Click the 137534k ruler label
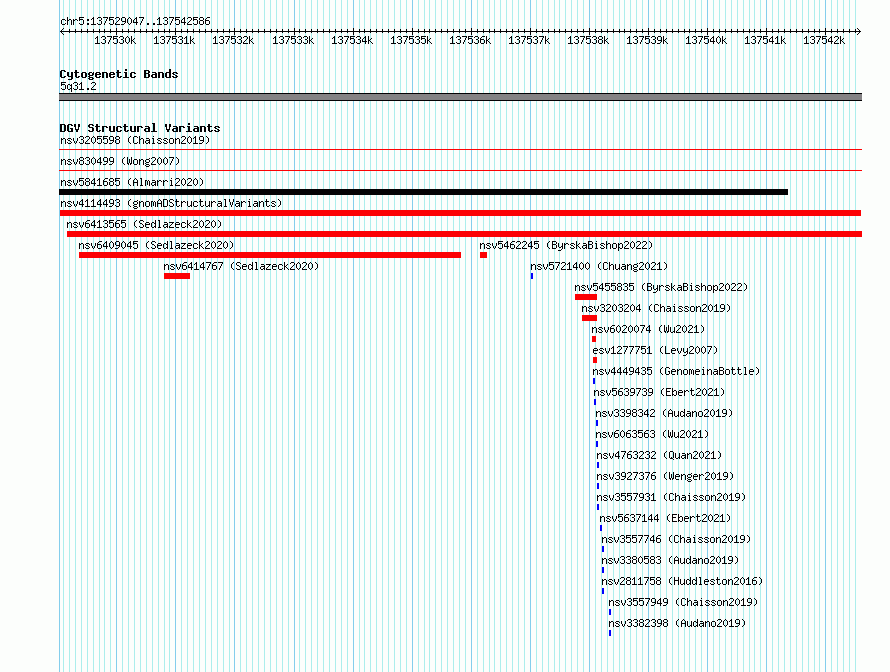Image resolution: width=890 pixels, height=672 pixels. (x=352, y=40)
